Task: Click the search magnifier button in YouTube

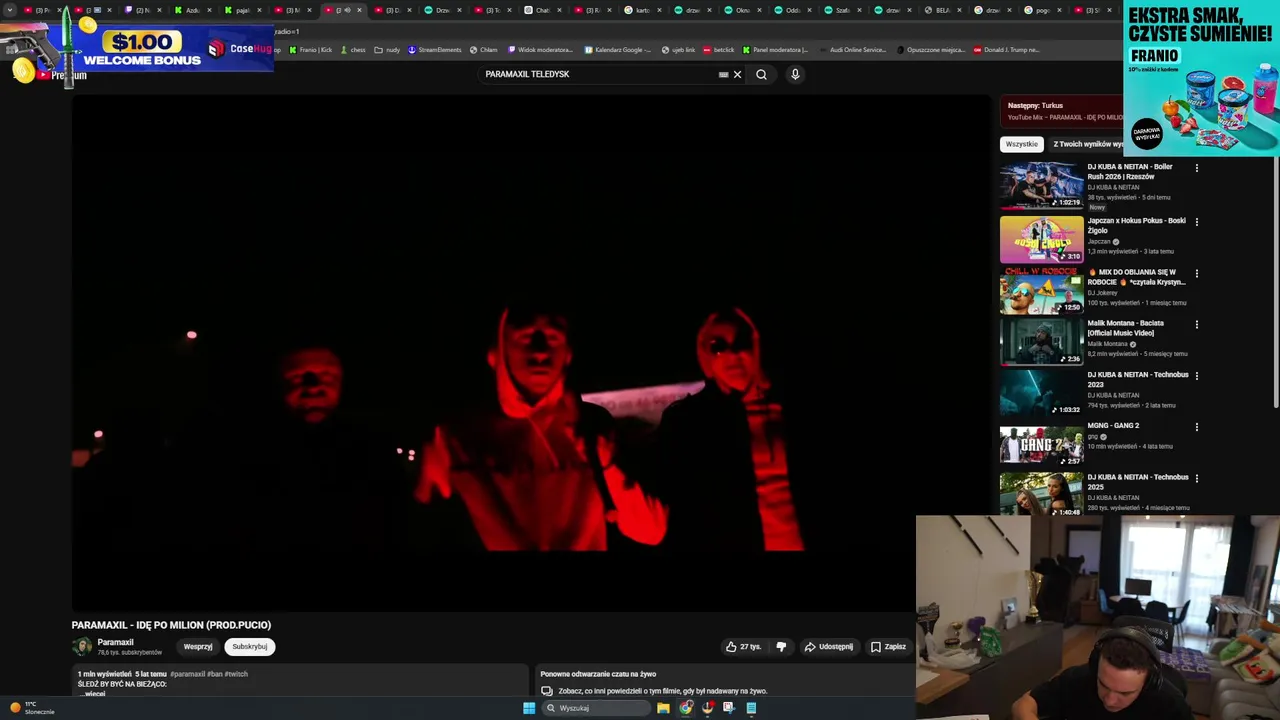Action: [761, 74]
